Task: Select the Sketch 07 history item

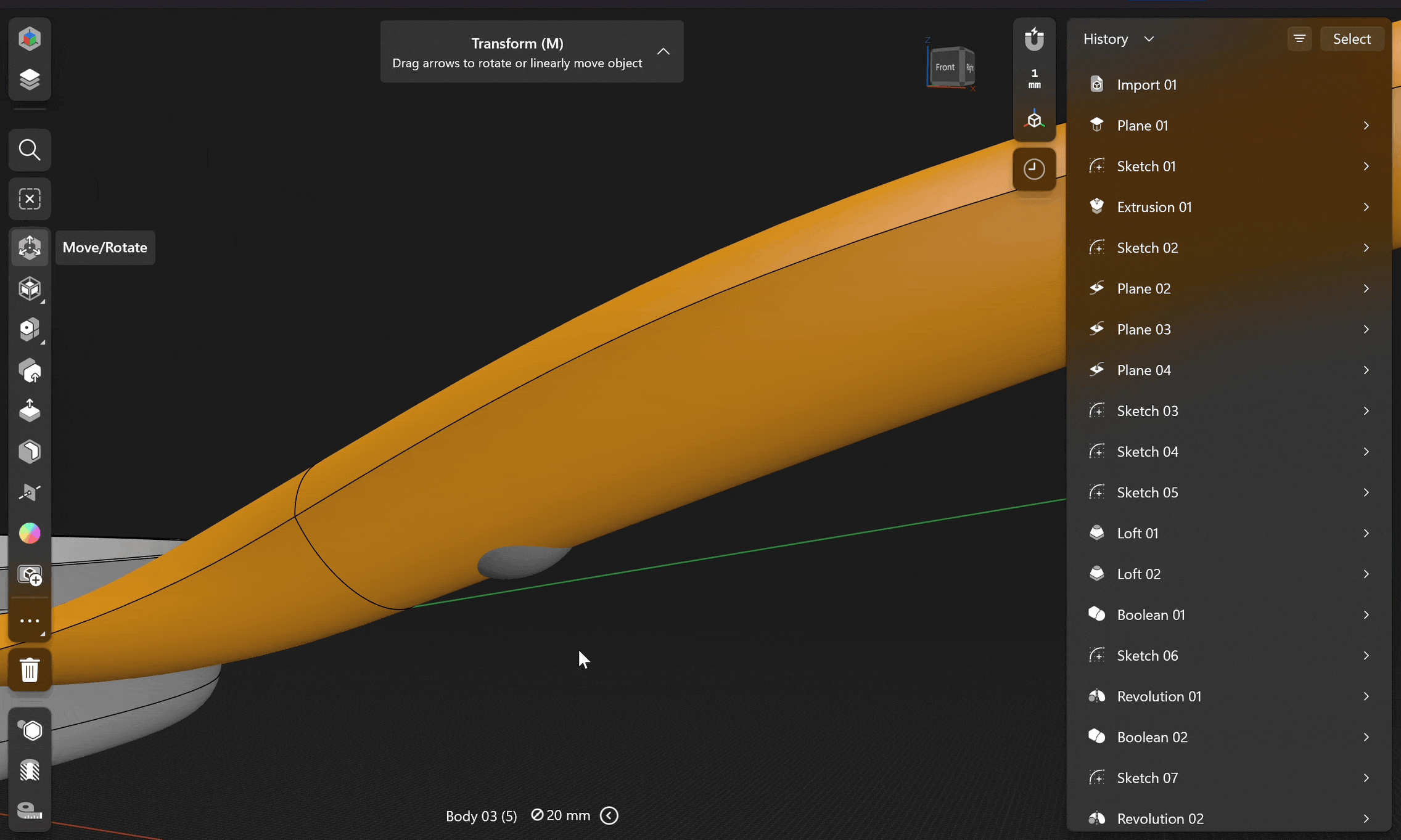Action: 1229,778
